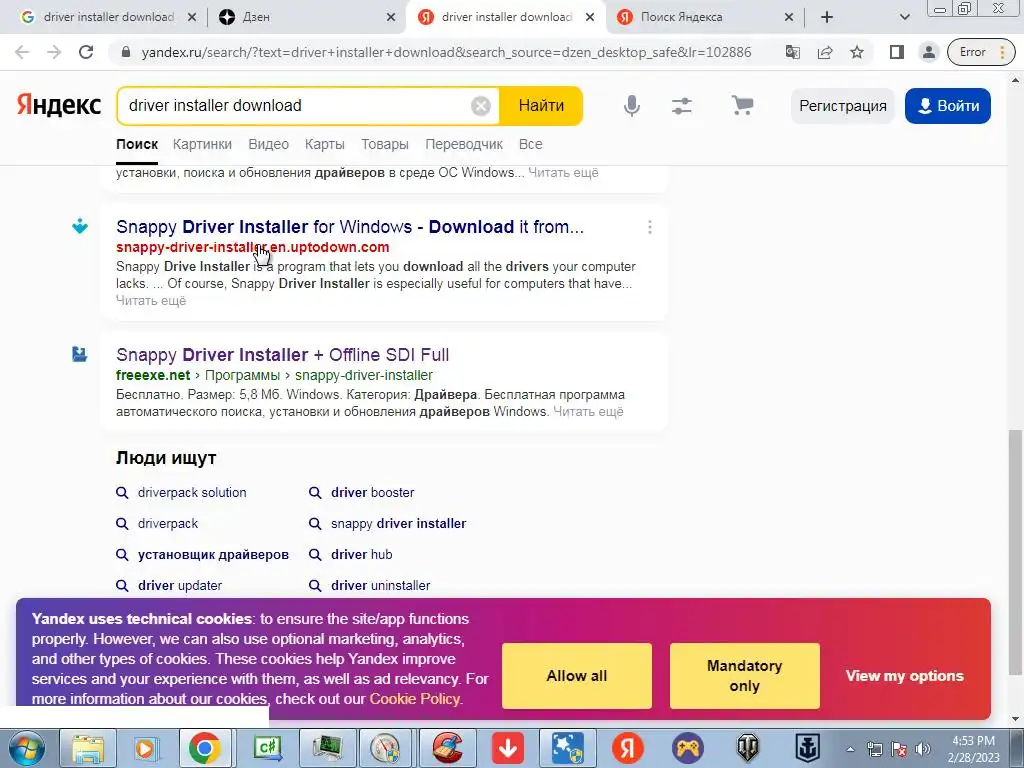
Task: Open the side panel icon
Action: click(x=897, y=52)
